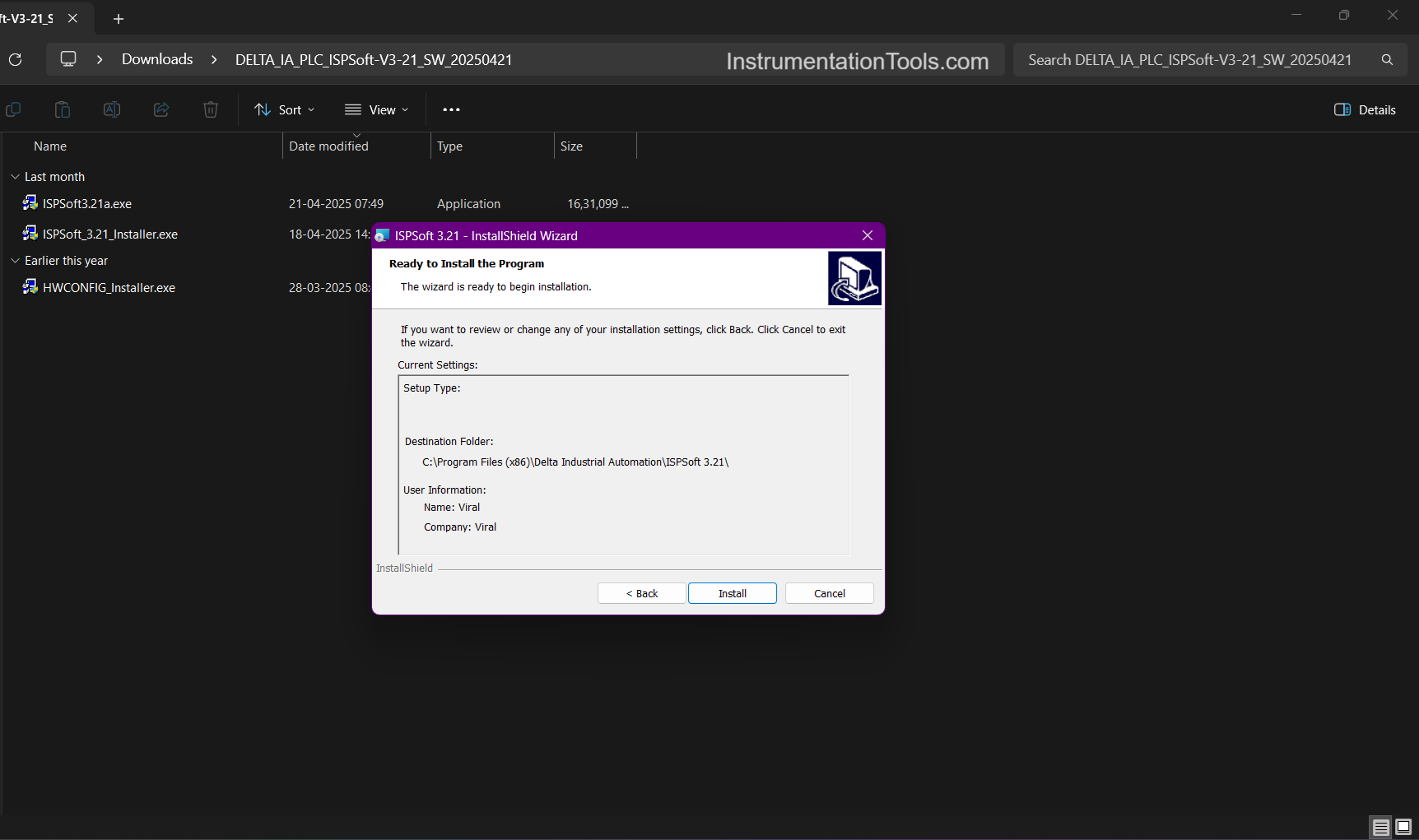Screen dimensions: 1419x840
Task: Open the Sort dropdown
Action: pos(285,109)
